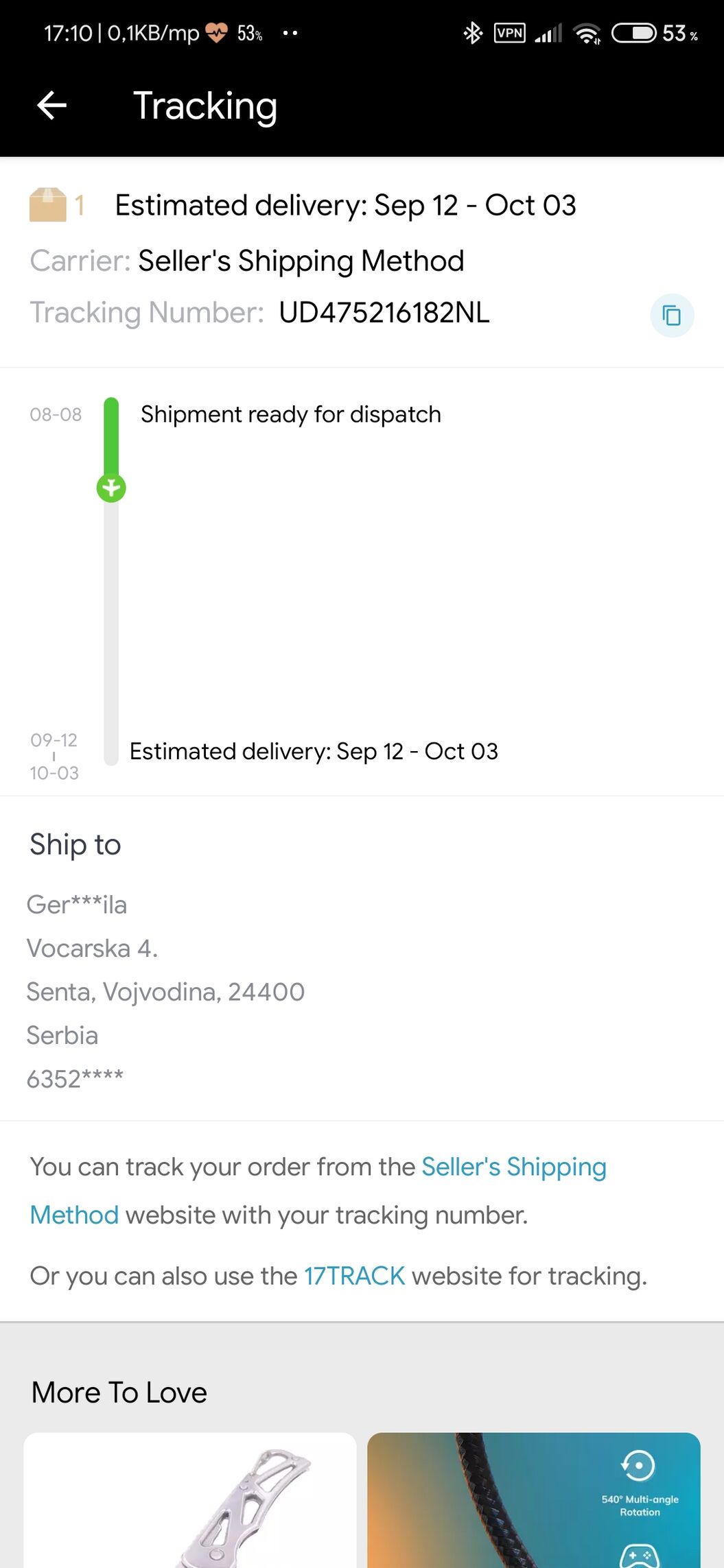Tap the tracking number UD475216182NL
Viewport: 724px width, 1568px height.
click(x=384, y=313)
